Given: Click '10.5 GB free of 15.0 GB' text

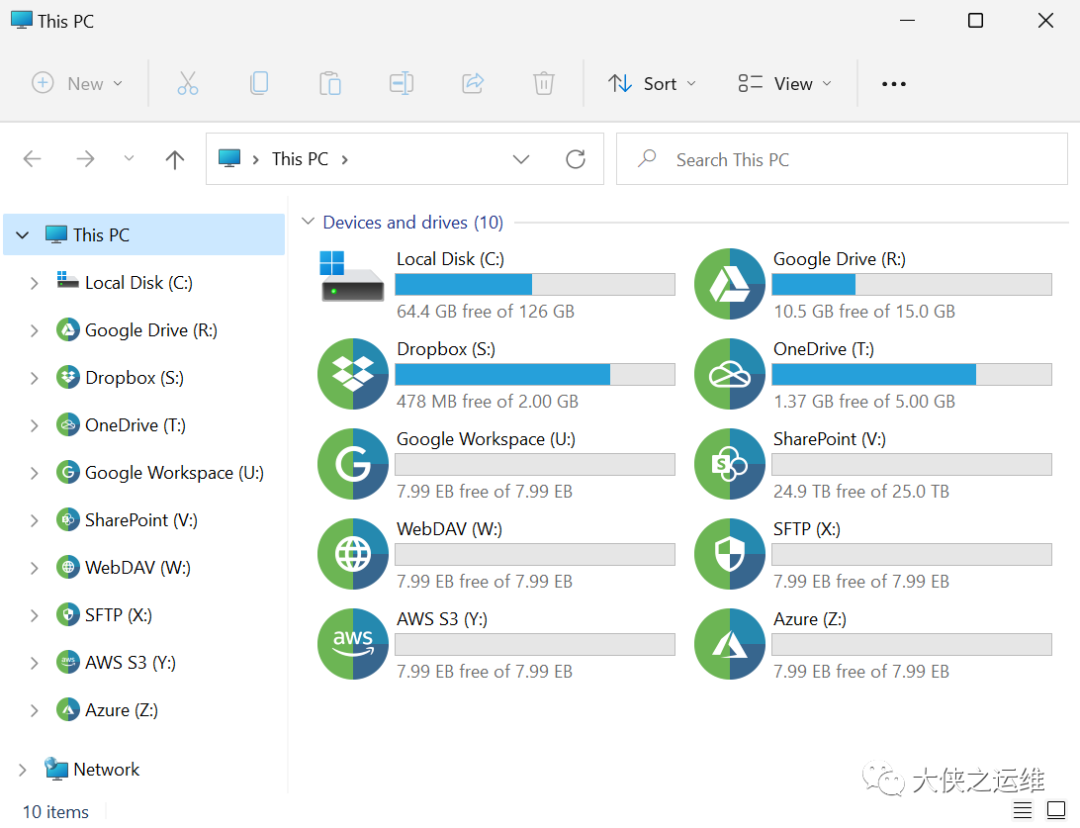Looking at the screenshot, I should pos(864,311).
